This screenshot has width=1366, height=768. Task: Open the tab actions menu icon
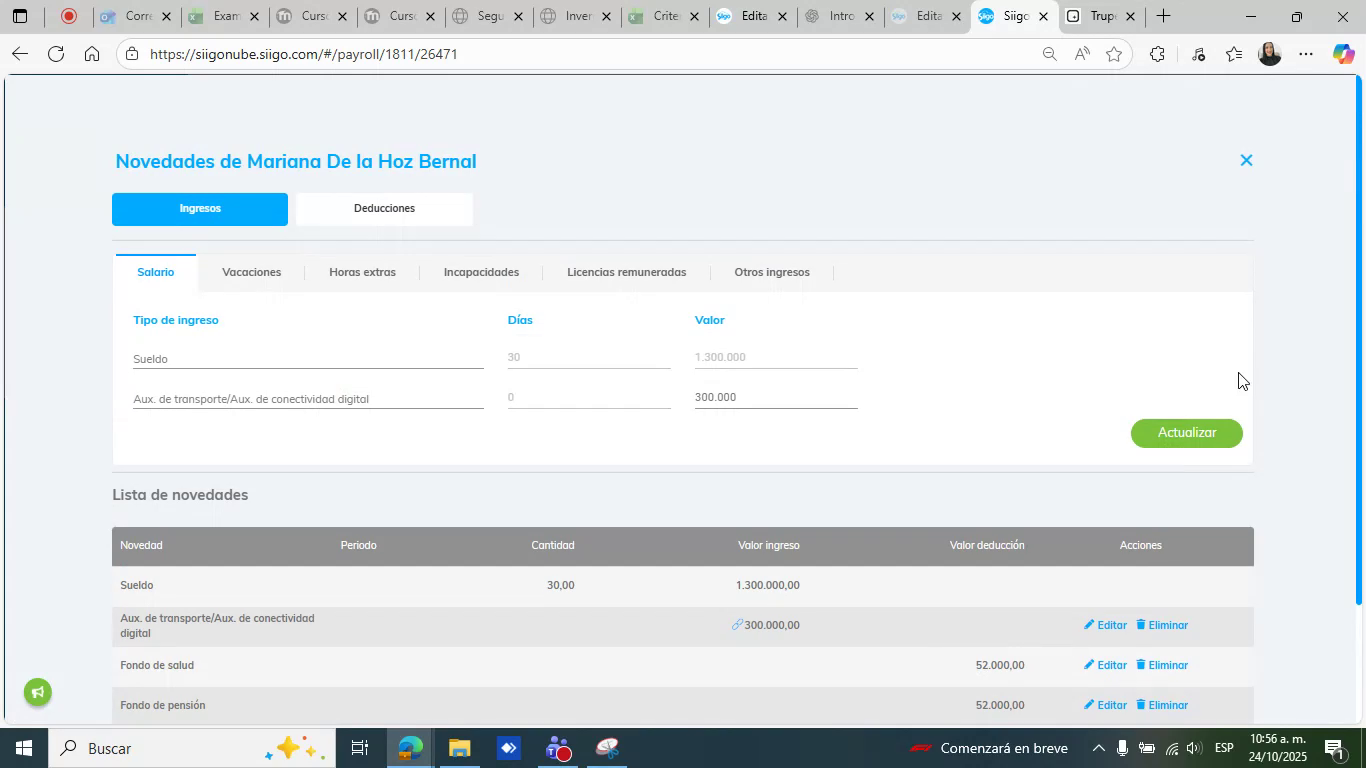point(19,16)
